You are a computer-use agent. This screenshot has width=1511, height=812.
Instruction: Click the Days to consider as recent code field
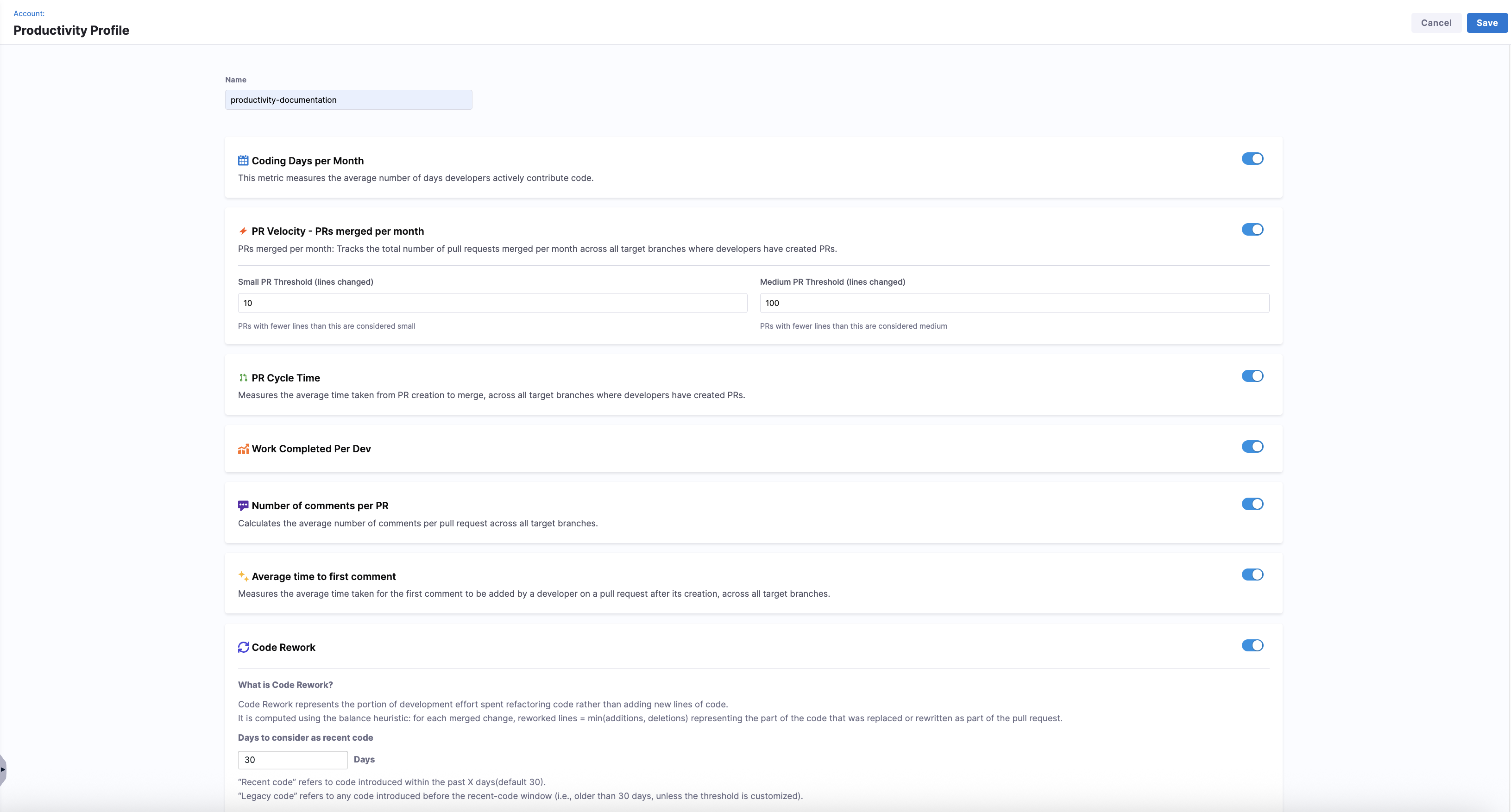click(292, 760)
